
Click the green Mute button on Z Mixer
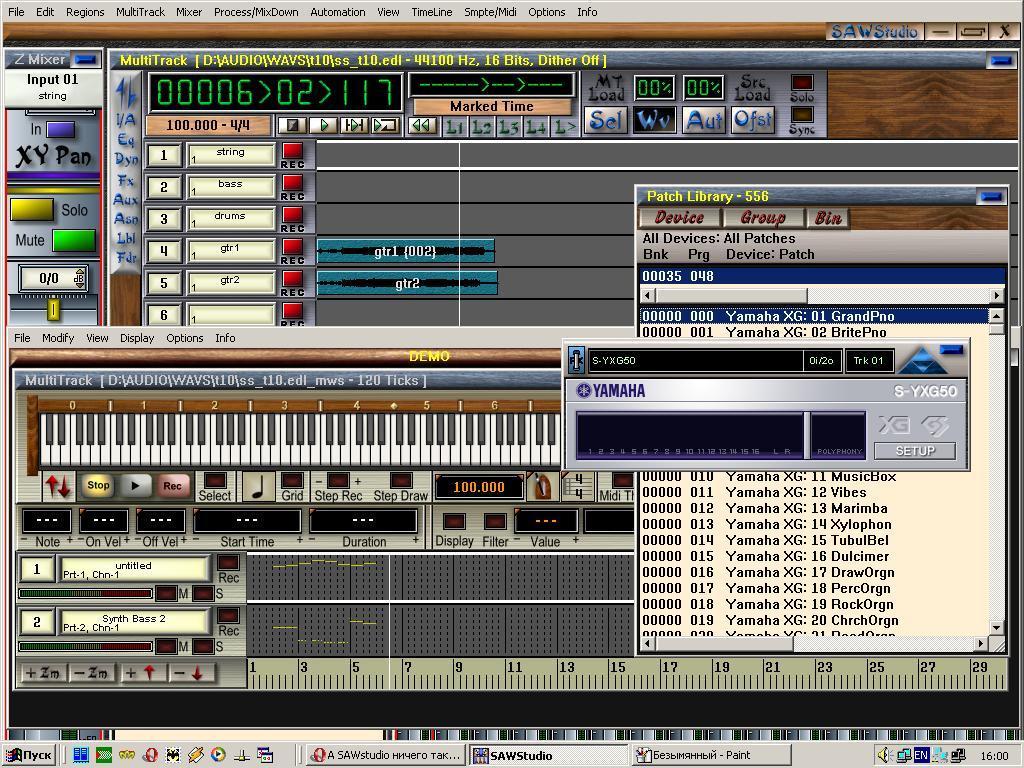pos(74,240)
